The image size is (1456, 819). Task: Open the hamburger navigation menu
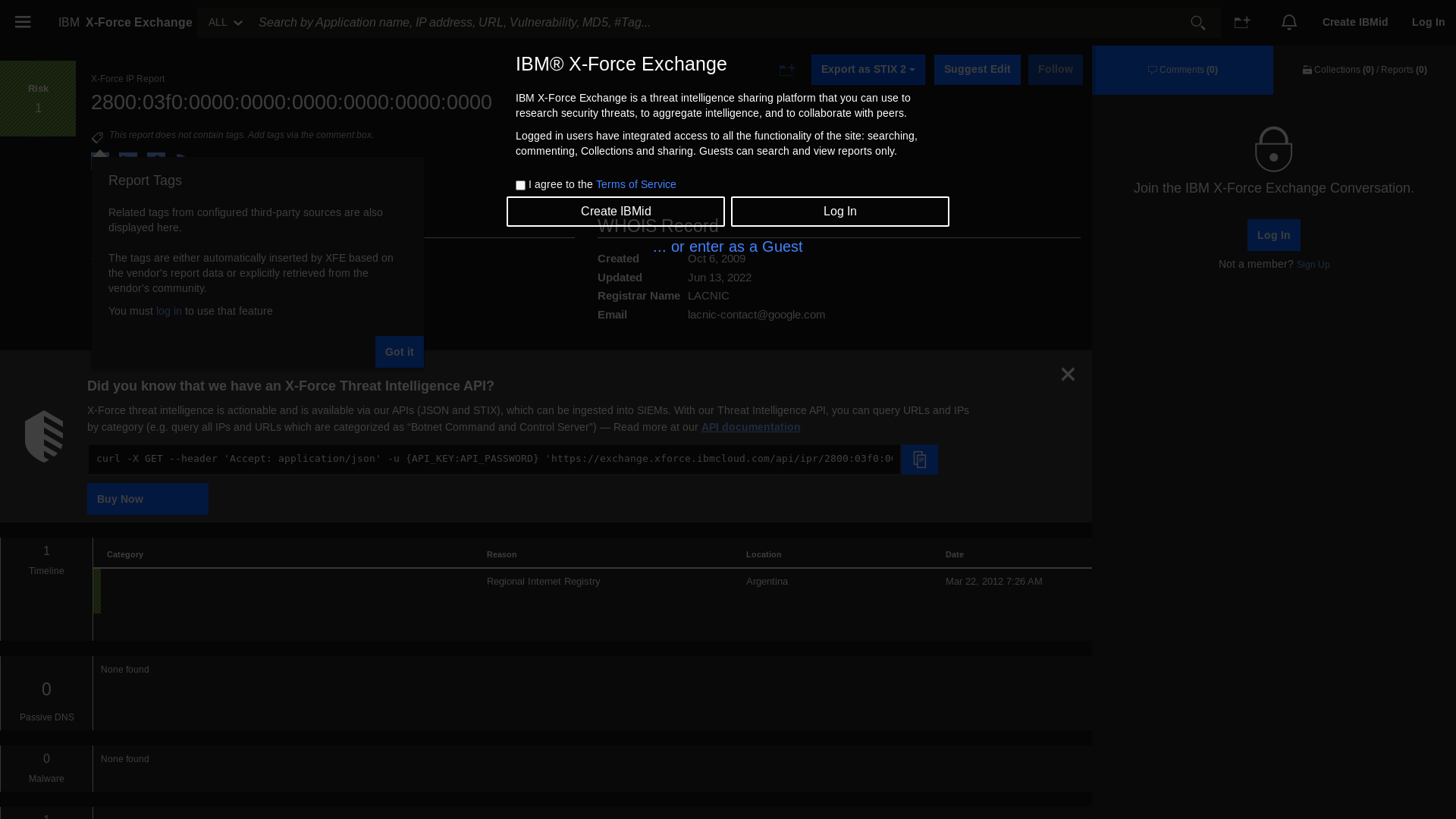click(23, 22)
